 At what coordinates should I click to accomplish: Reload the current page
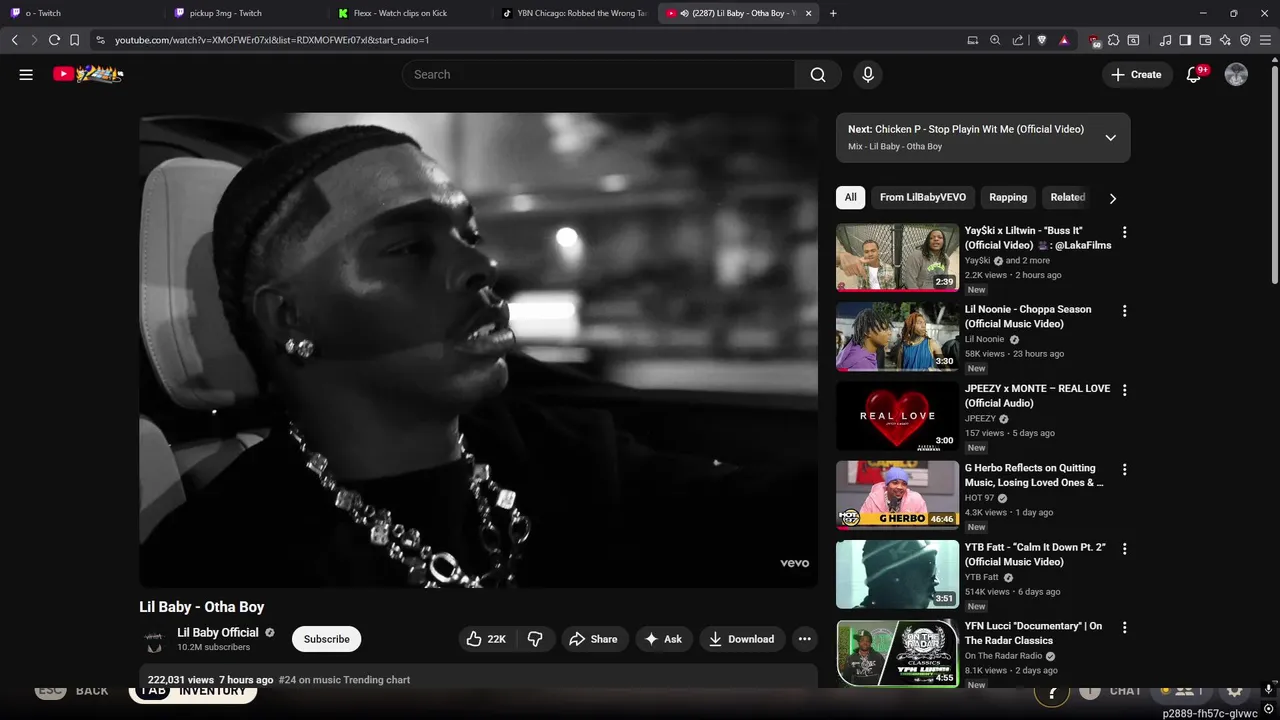[54, 40]
